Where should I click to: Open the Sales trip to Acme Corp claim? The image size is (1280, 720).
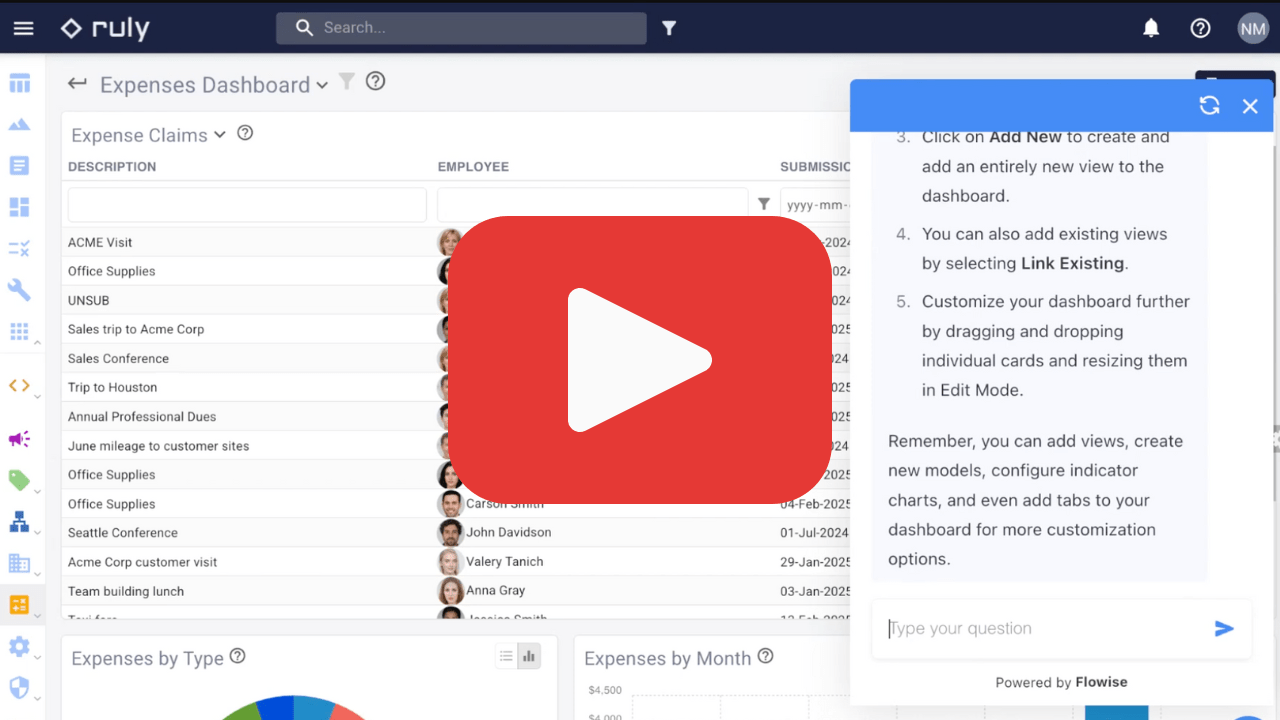136,329
